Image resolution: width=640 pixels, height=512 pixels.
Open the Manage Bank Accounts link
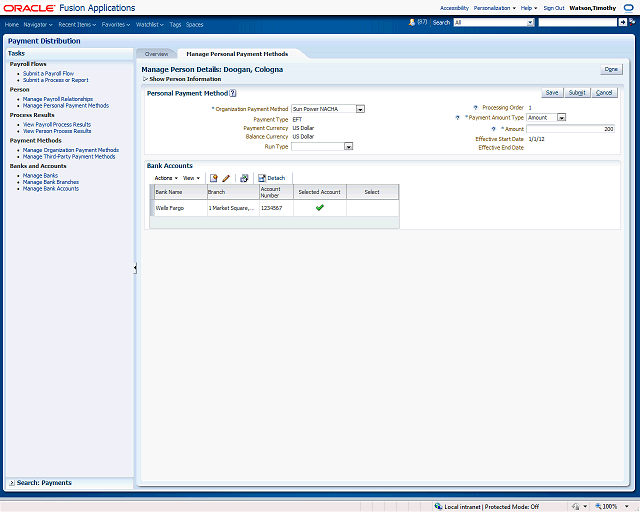point(51,188)
